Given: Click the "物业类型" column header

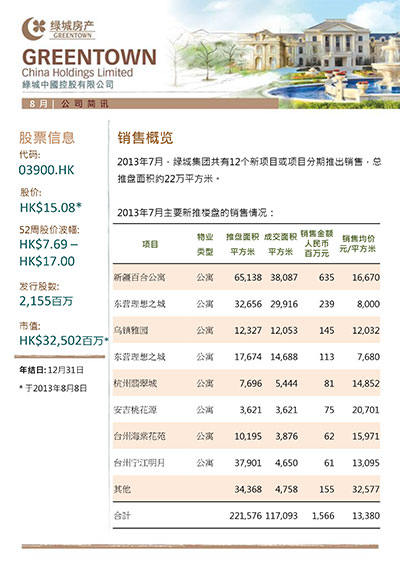Looking at the screenshot, I should (205, 244).
